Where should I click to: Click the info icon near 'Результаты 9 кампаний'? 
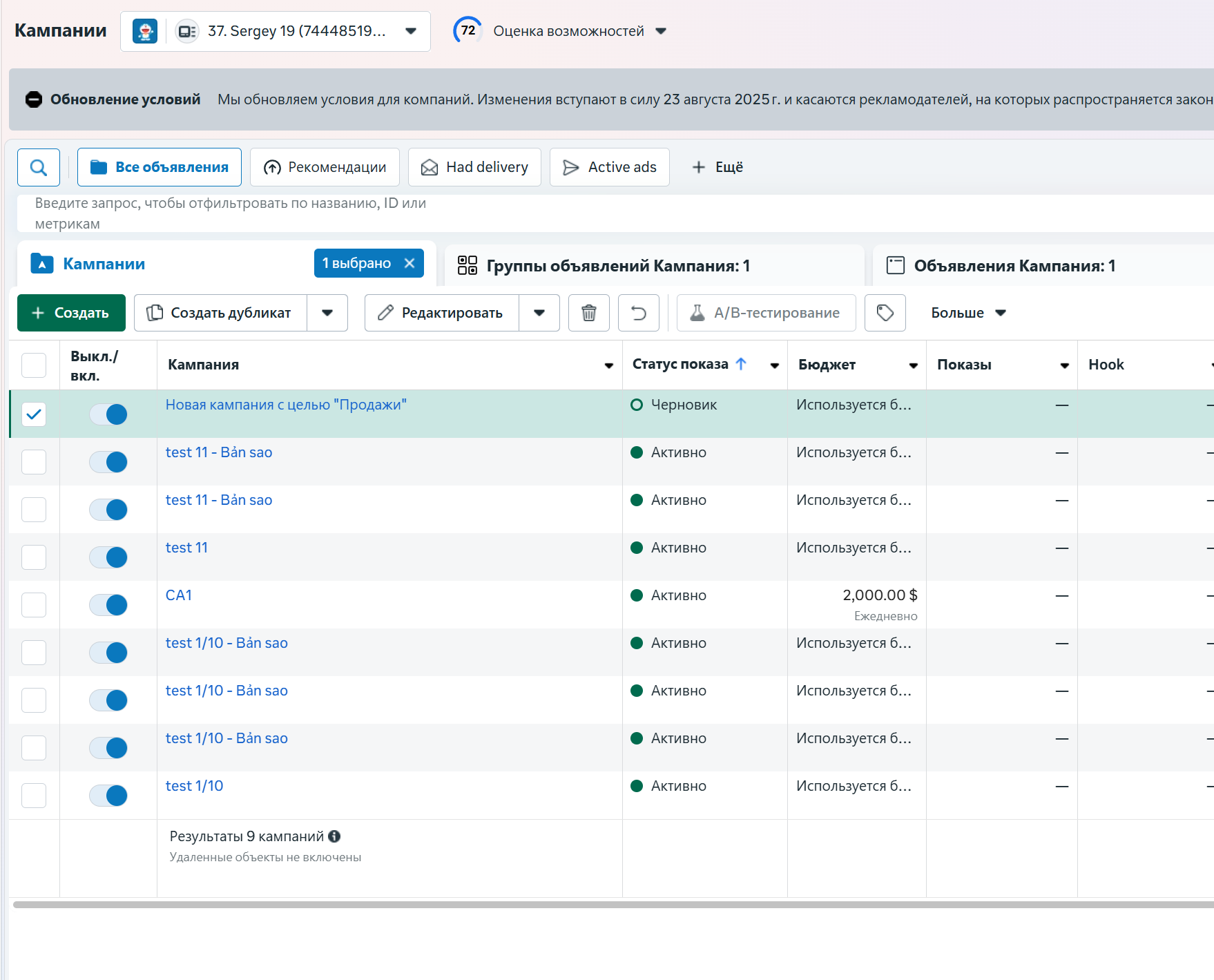pos(335,836)
